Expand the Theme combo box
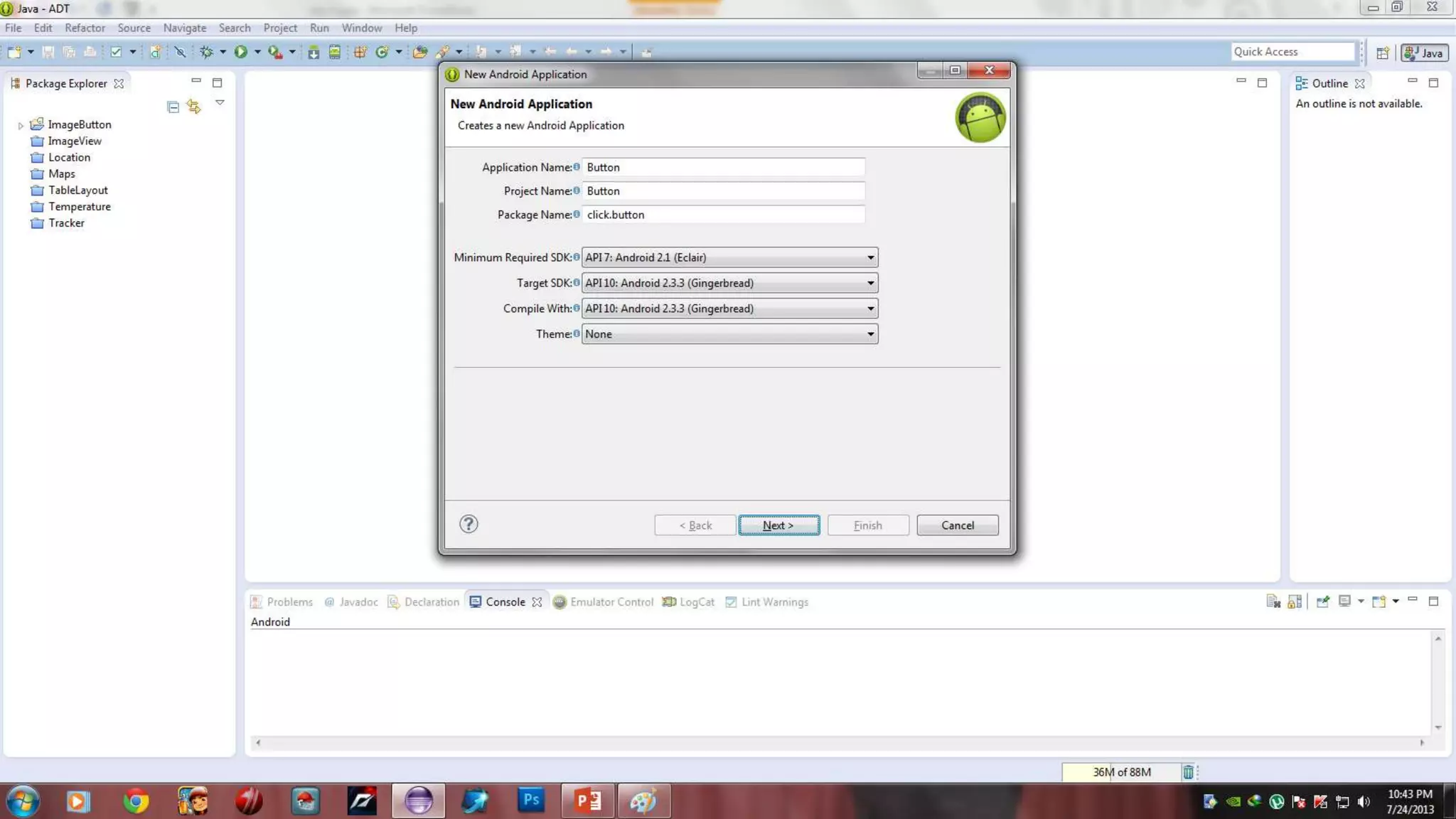The image size is (1456, 819). (729, 334)
